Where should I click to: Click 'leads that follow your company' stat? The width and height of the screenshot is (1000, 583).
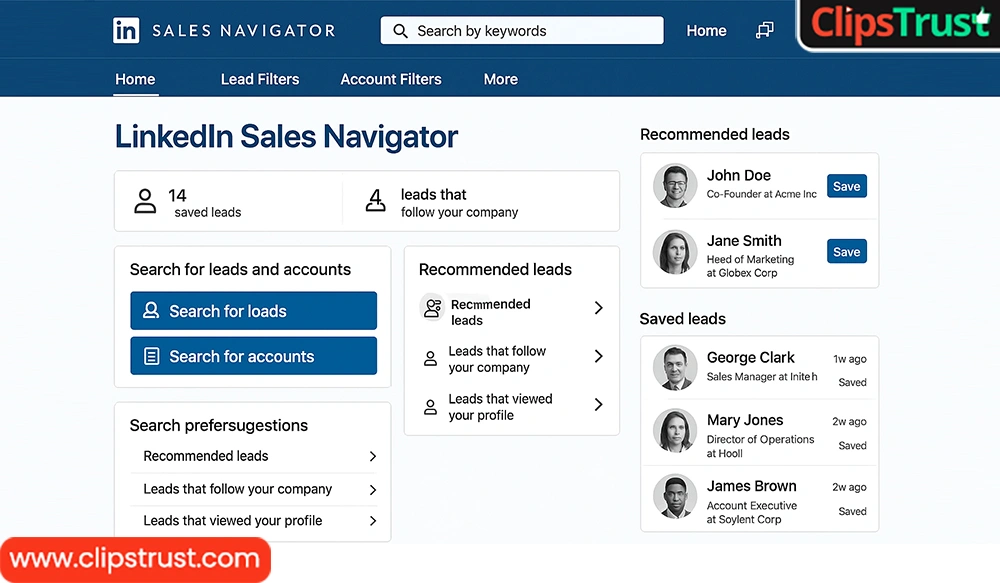(x=459, y=202)
